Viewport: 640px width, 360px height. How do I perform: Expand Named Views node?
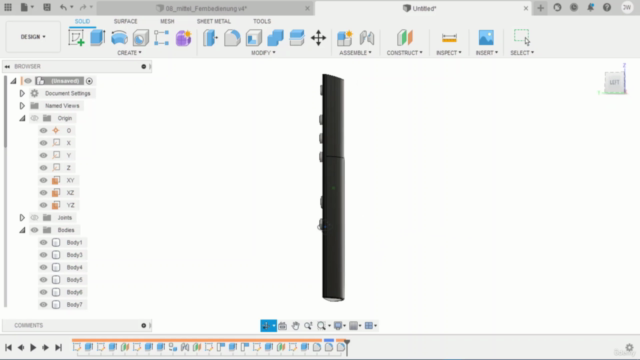click(x=22, y=106)
